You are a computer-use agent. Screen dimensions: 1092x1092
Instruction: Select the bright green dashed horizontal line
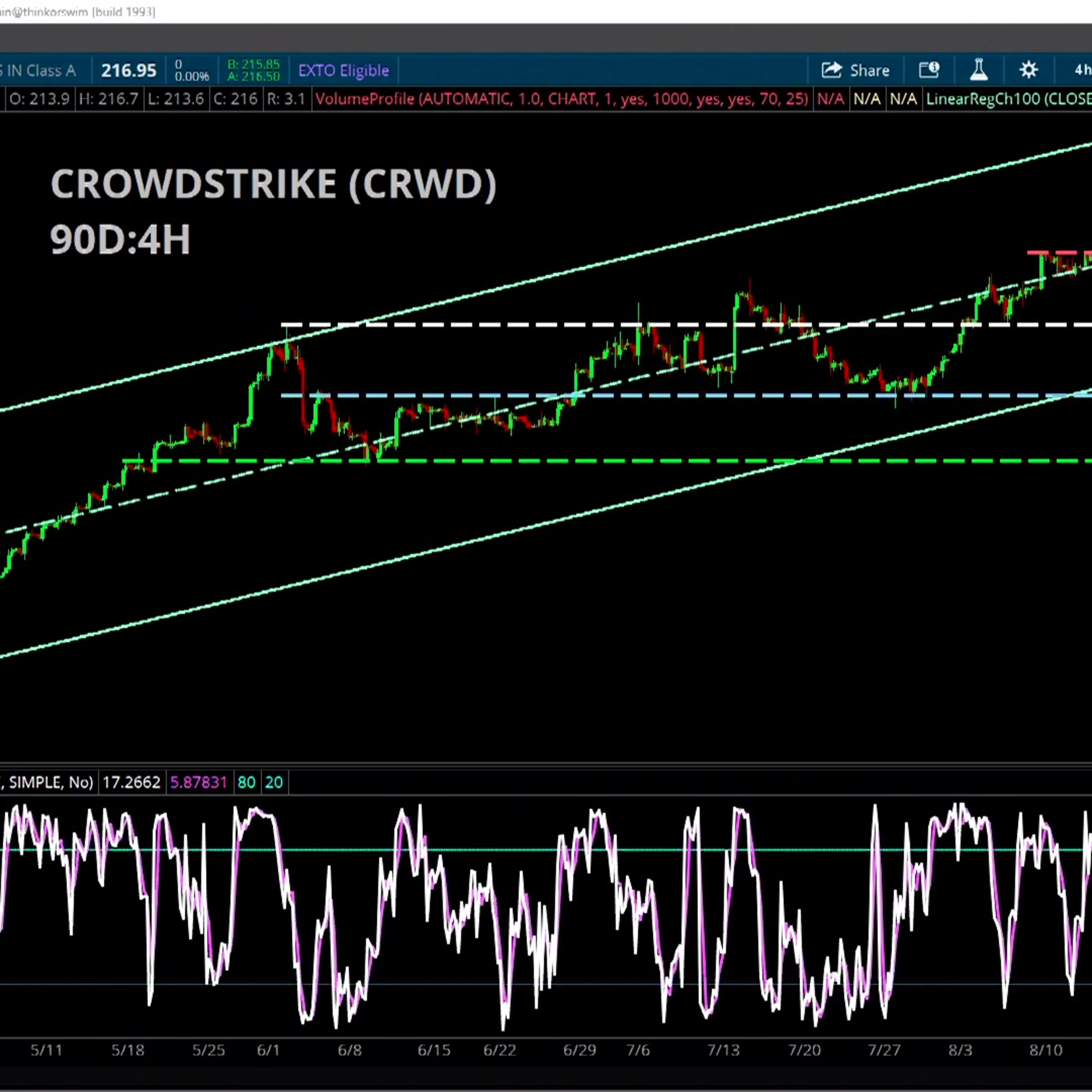608,461
